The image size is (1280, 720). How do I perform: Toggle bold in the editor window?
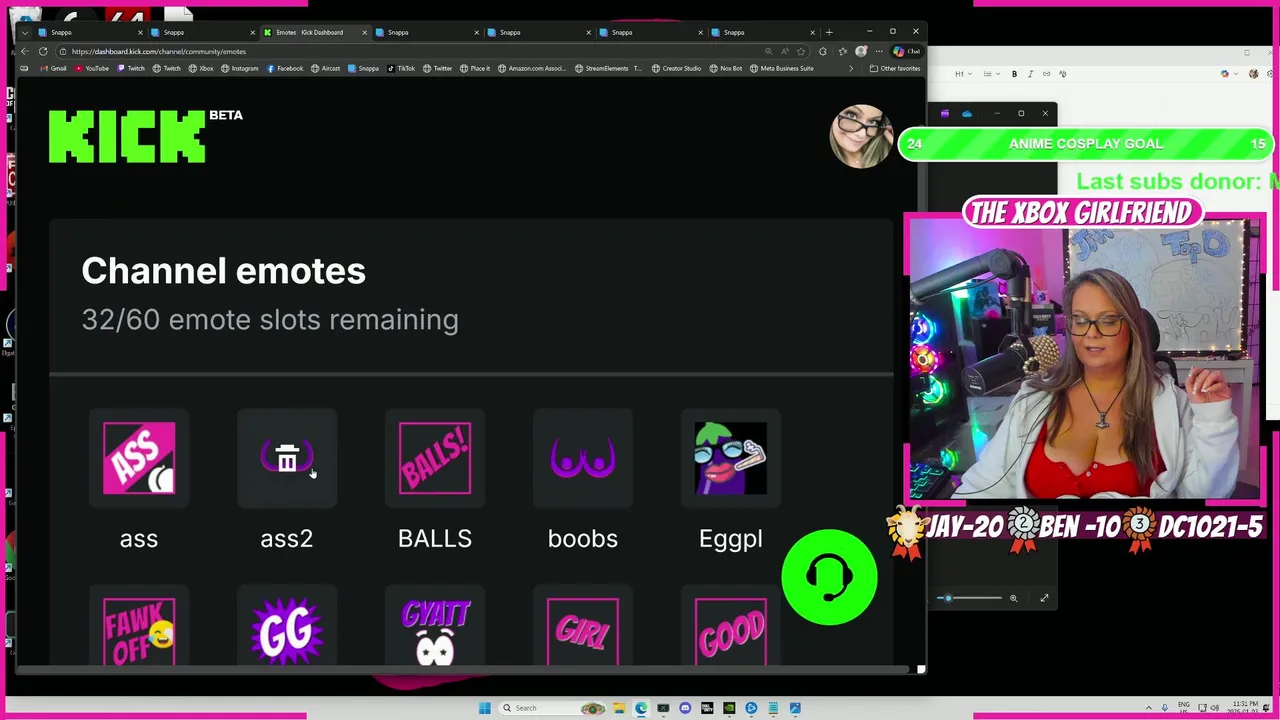pyautogui.click(x=1014, y=74)
